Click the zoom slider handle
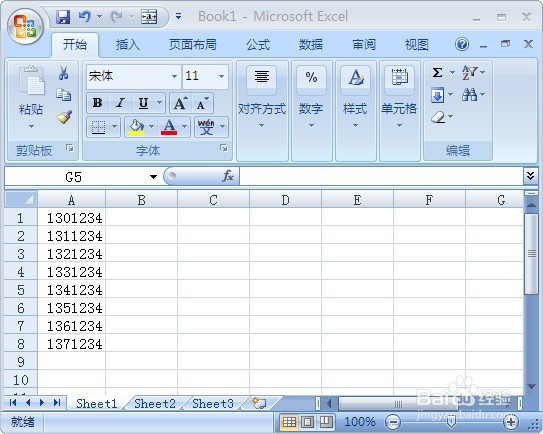 coord(451,422)
